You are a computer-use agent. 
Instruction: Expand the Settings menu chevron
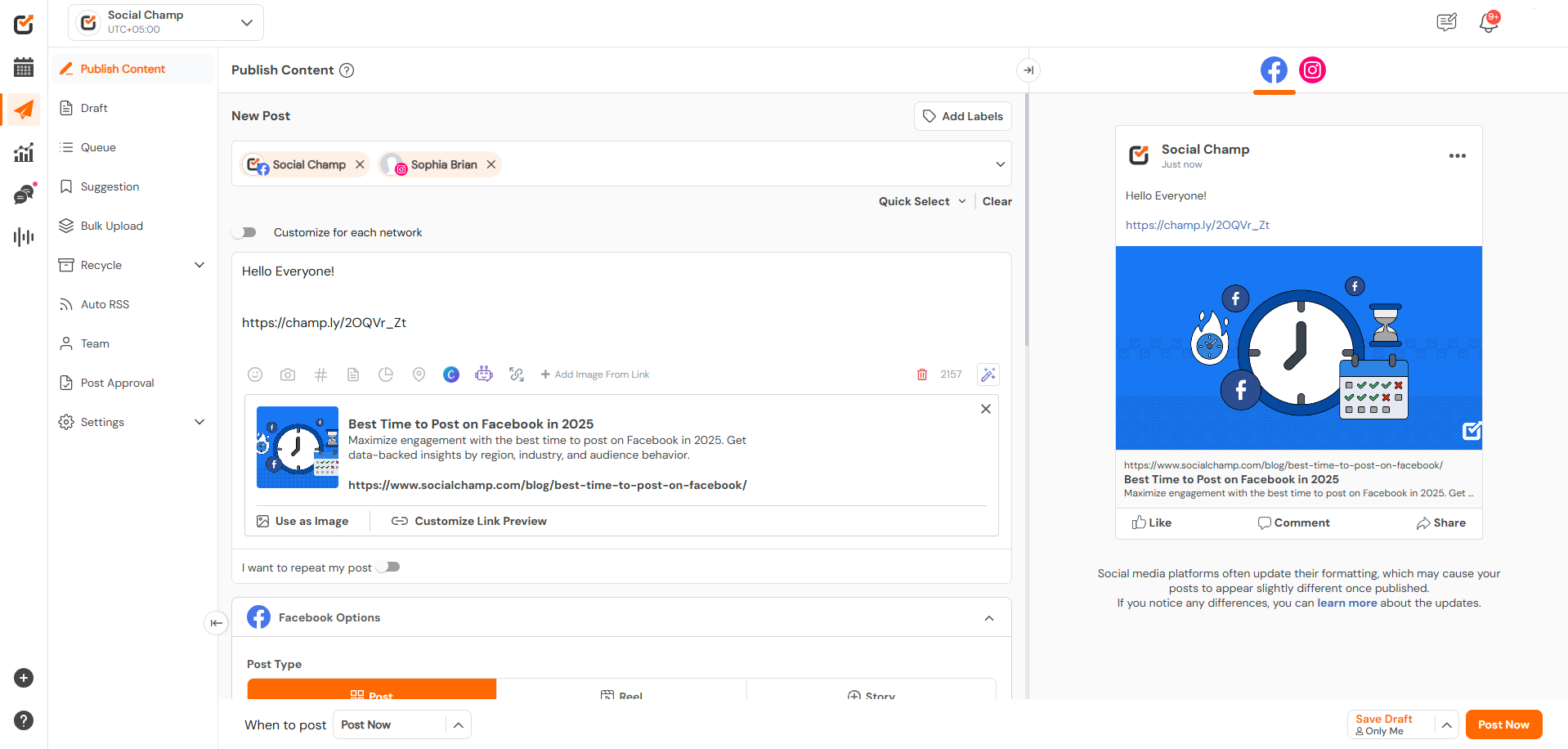point(199,422)
